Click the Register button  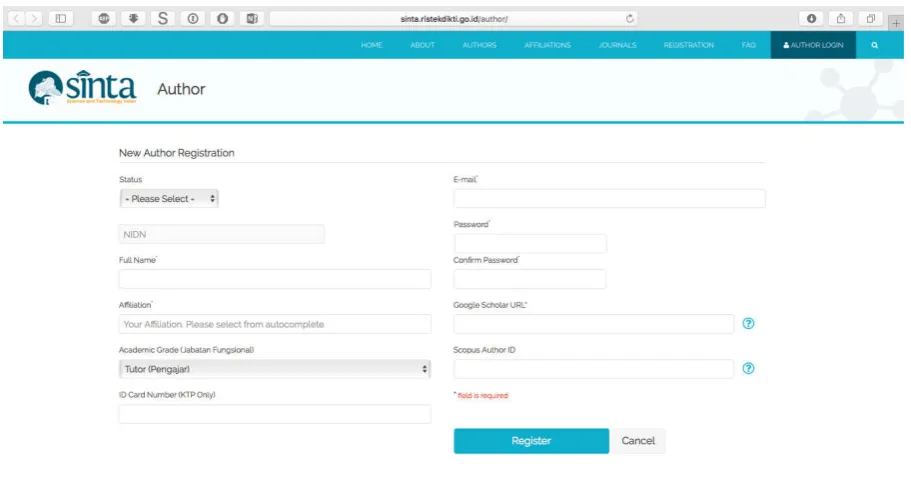pos(531,441)
